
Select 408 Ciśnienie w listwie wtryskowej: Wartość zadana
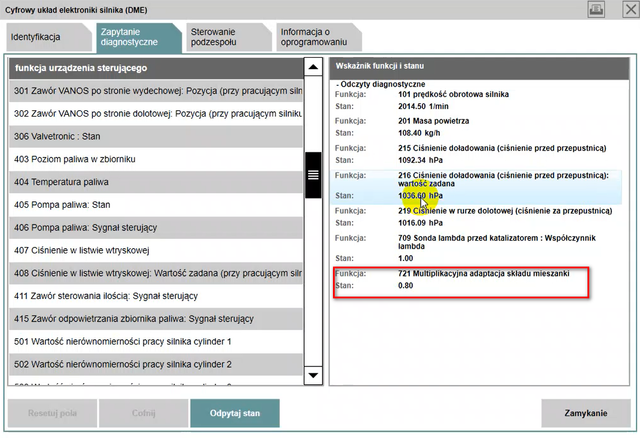point(156,273)
